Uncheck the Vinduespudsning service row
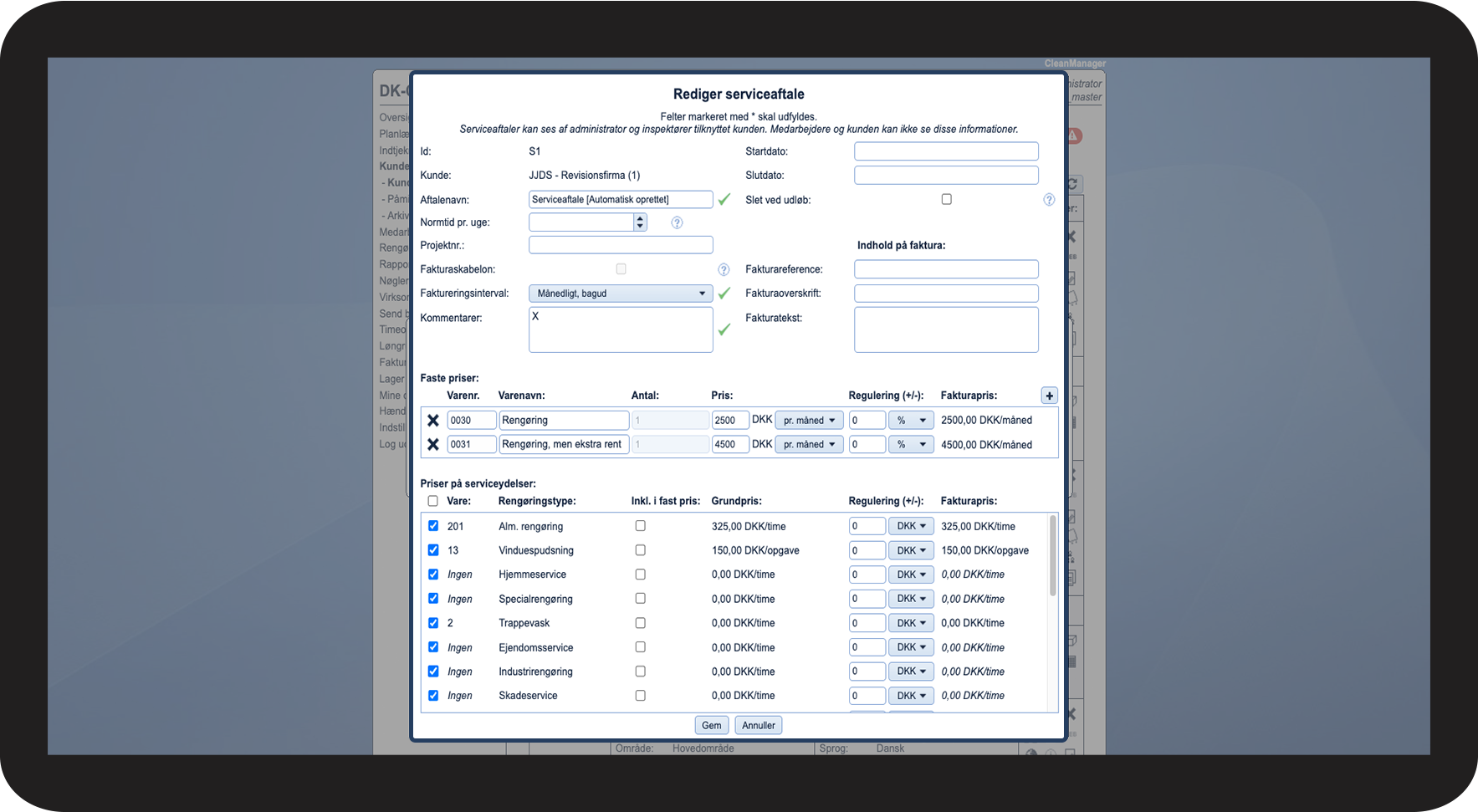Screen dimensions: 1478x812 point(433,550)
